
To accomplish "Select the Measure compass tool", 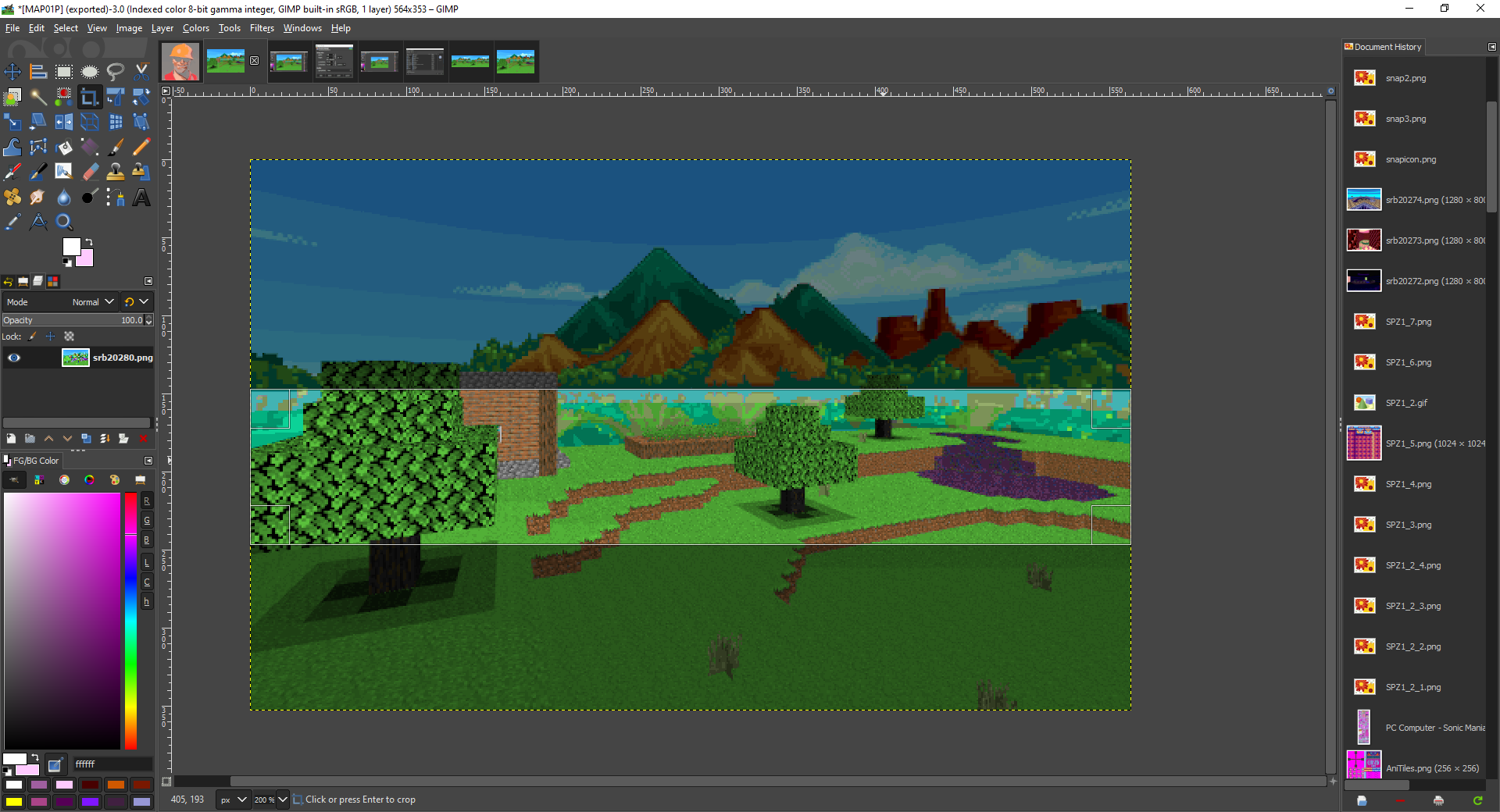I will click(38, 222).
